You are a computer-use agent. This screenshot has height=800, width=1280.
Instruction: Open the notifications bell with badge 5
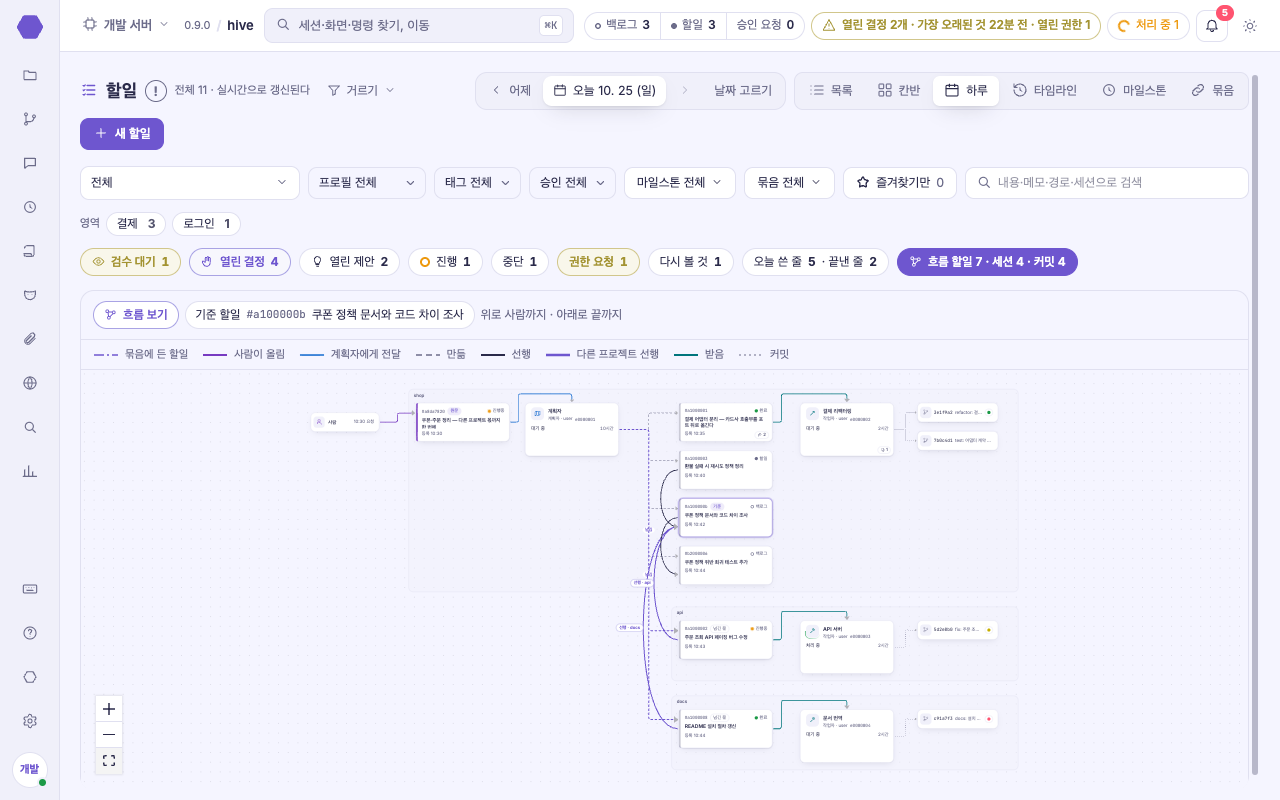[1212, 26]
